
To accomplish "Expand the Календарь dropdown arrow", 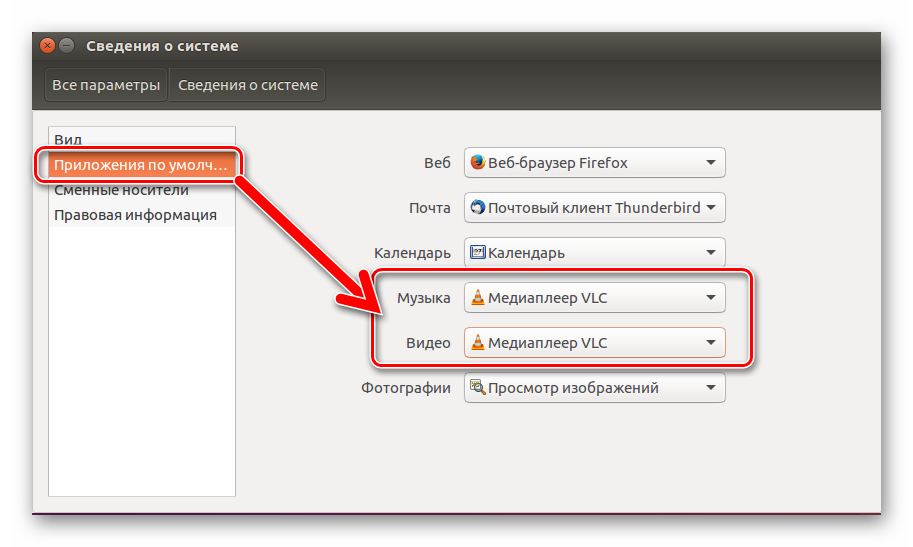I will tap(711, 253).
